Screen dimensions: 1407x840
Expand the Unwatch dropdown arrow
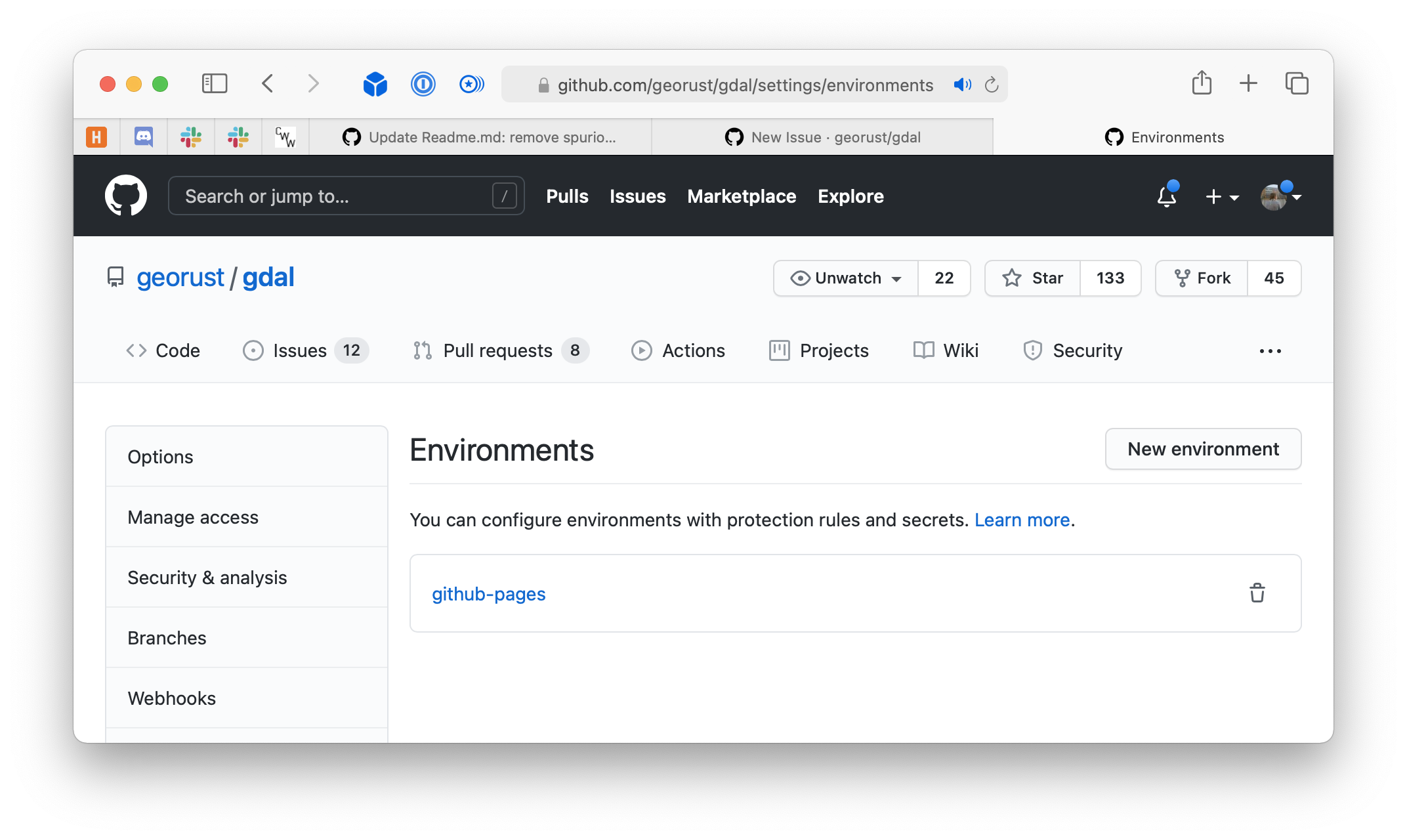897,278
